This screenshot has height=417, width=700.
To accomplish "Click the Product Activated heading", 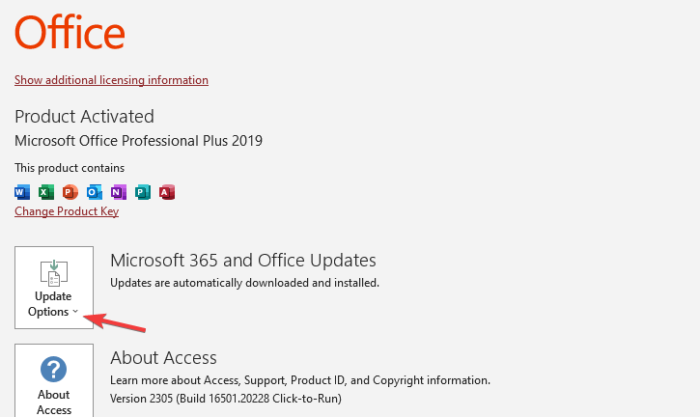I will (x=84, y=117).
